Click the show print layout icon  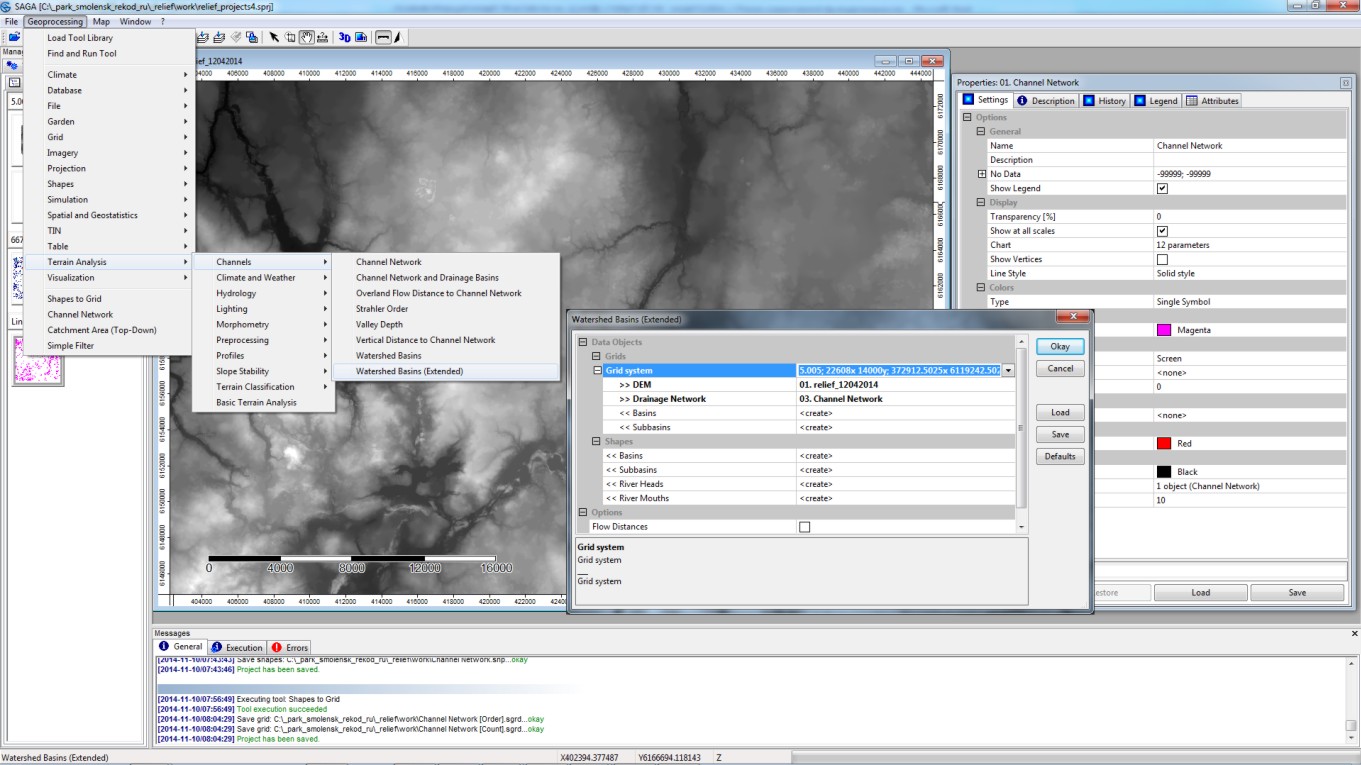click(x=361, y=38)
